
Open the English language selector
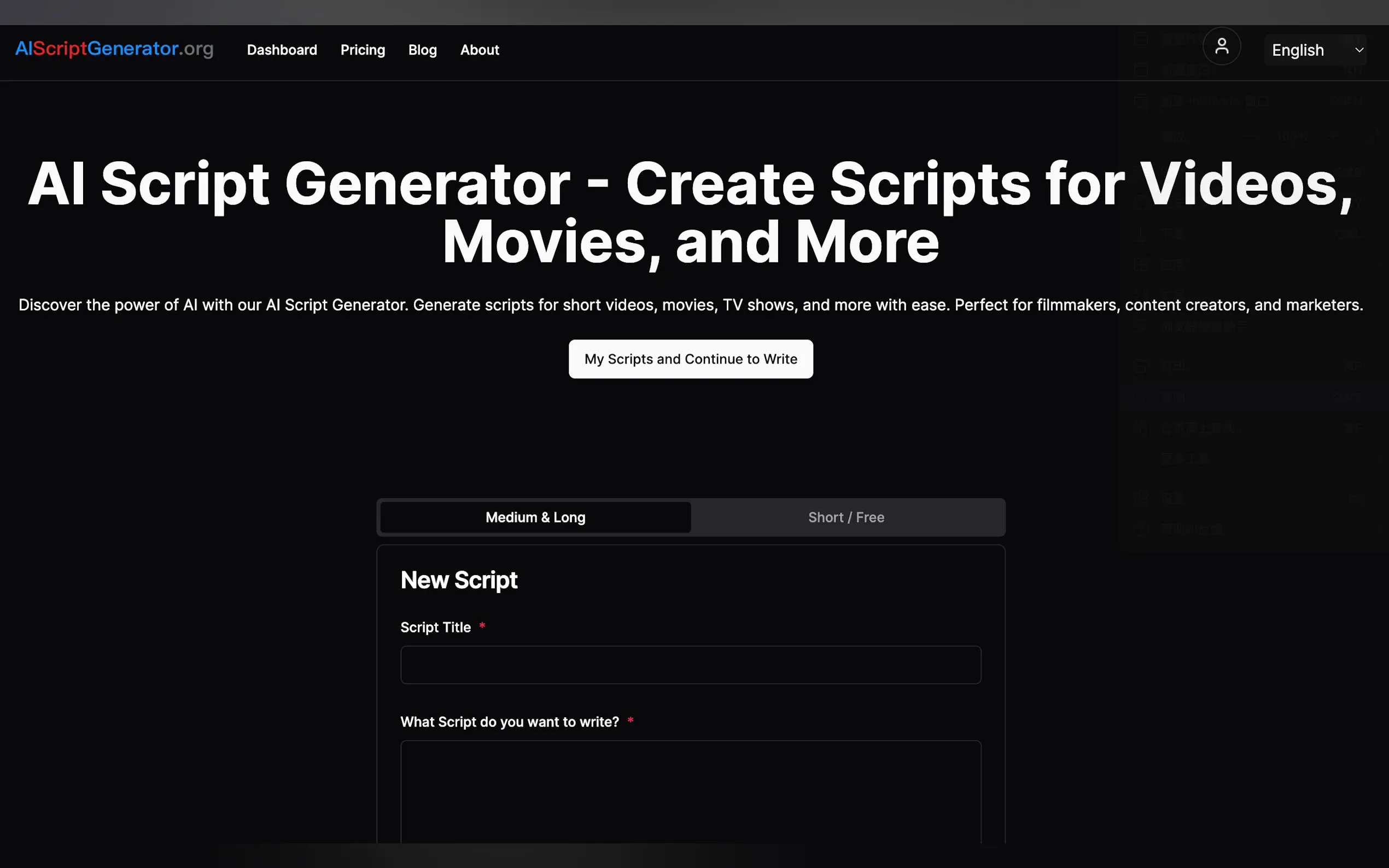1299,50
